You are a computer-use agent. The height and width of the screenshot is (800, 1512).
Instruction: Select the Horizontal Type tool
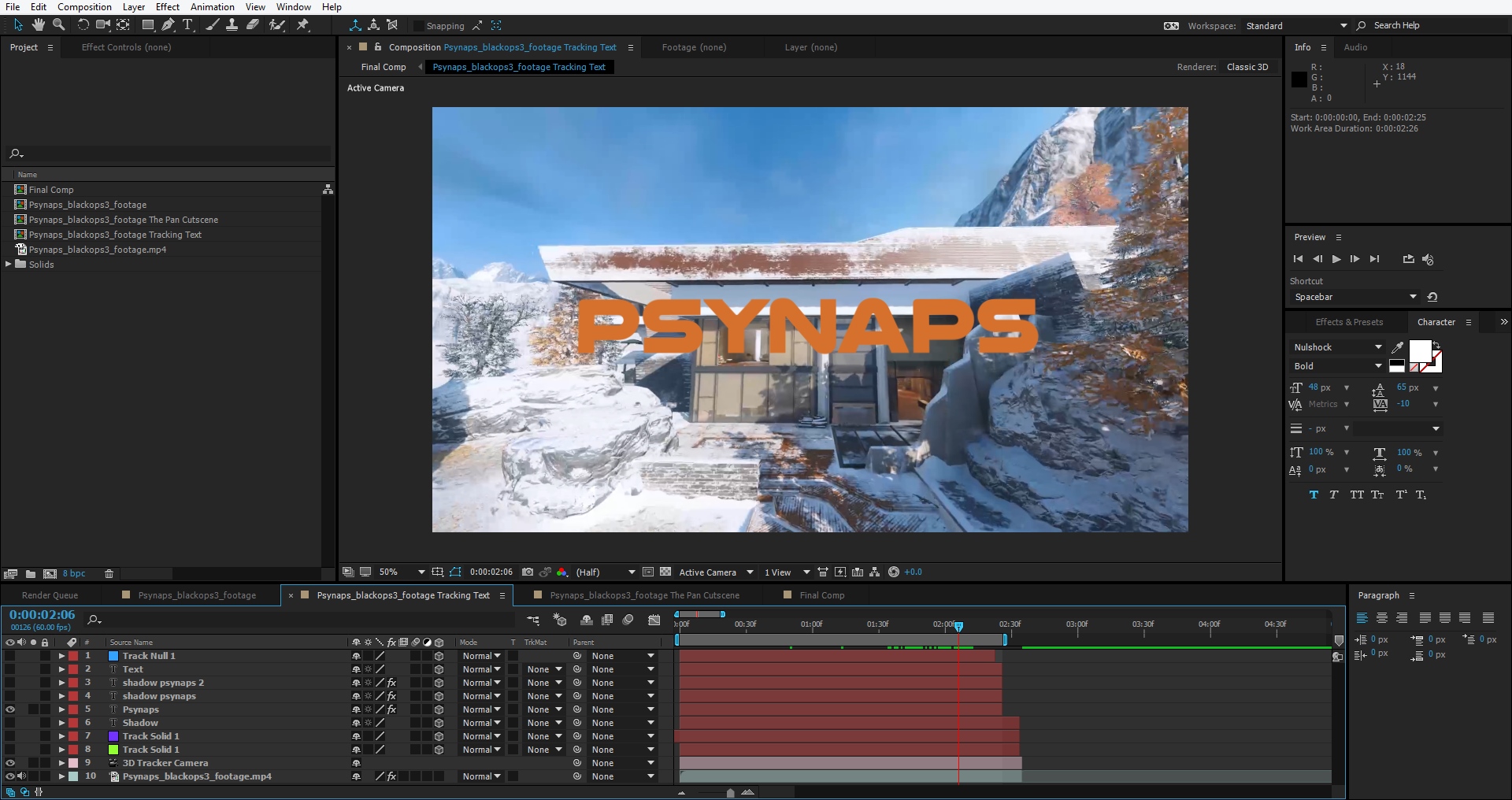coord(188,25)
